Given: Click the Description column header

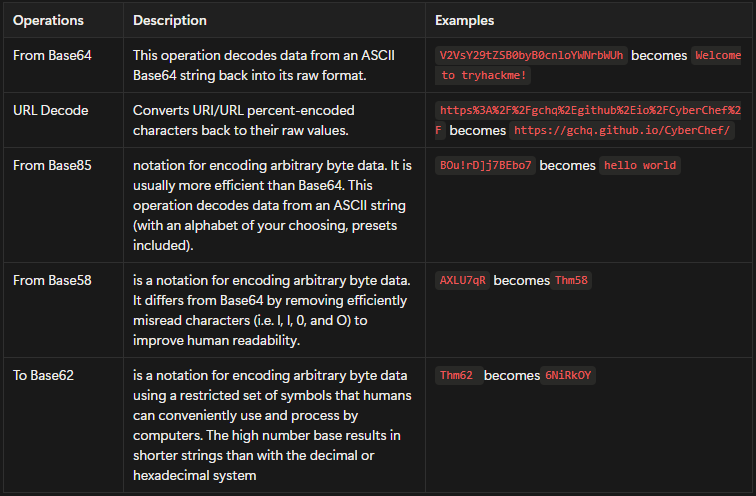Looking at the screenshot, I should pyautogui.click(x=170, y=20).
